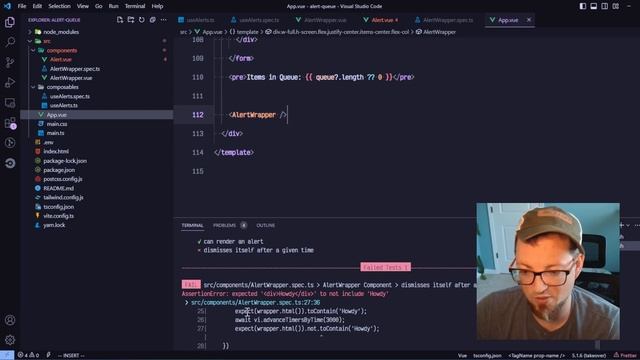Open the Selection menu
The height and width of the screenshot is (360, 640).
(59, 6)
